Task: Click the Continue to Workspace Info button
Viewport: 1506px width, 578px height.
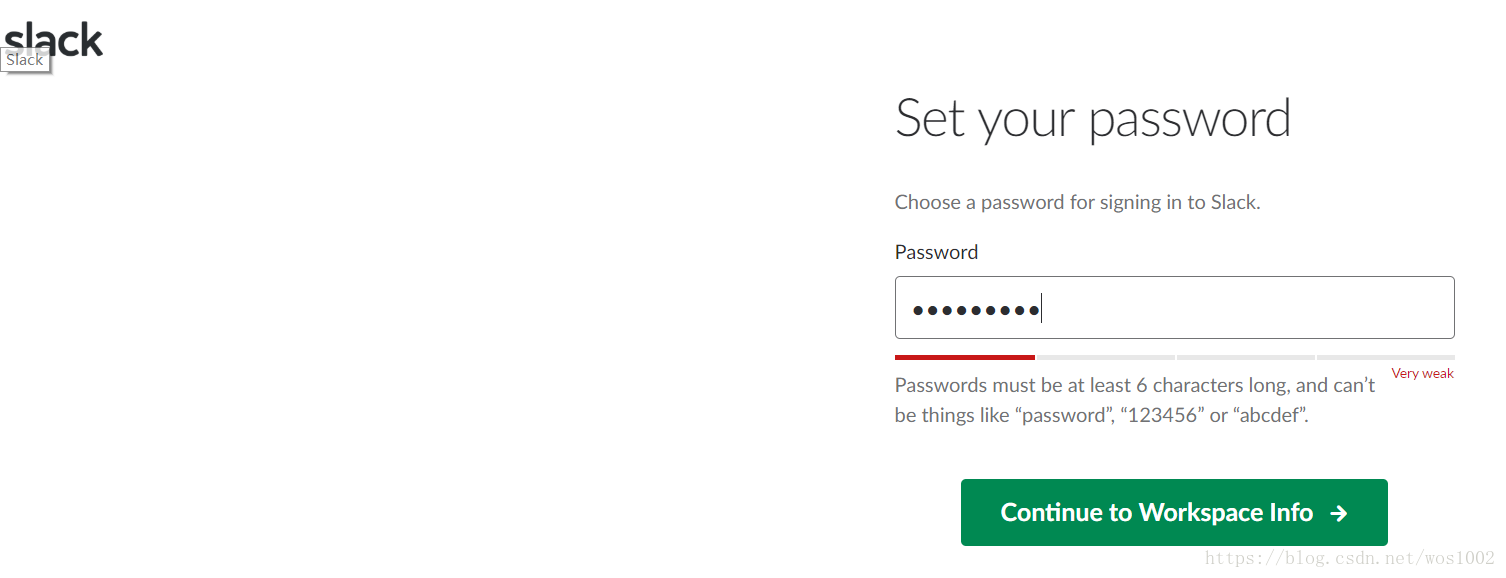Action: coord(1174,513)
